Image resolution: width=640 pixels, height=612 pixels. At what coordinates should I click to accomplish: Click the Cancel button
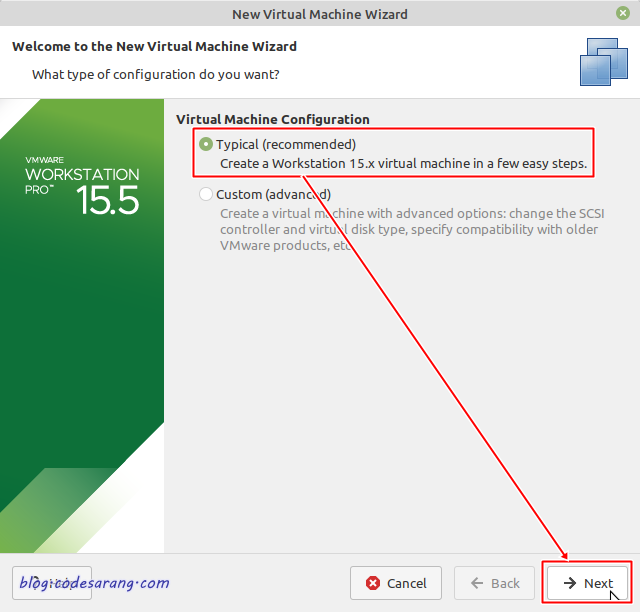tap(396, 583)
